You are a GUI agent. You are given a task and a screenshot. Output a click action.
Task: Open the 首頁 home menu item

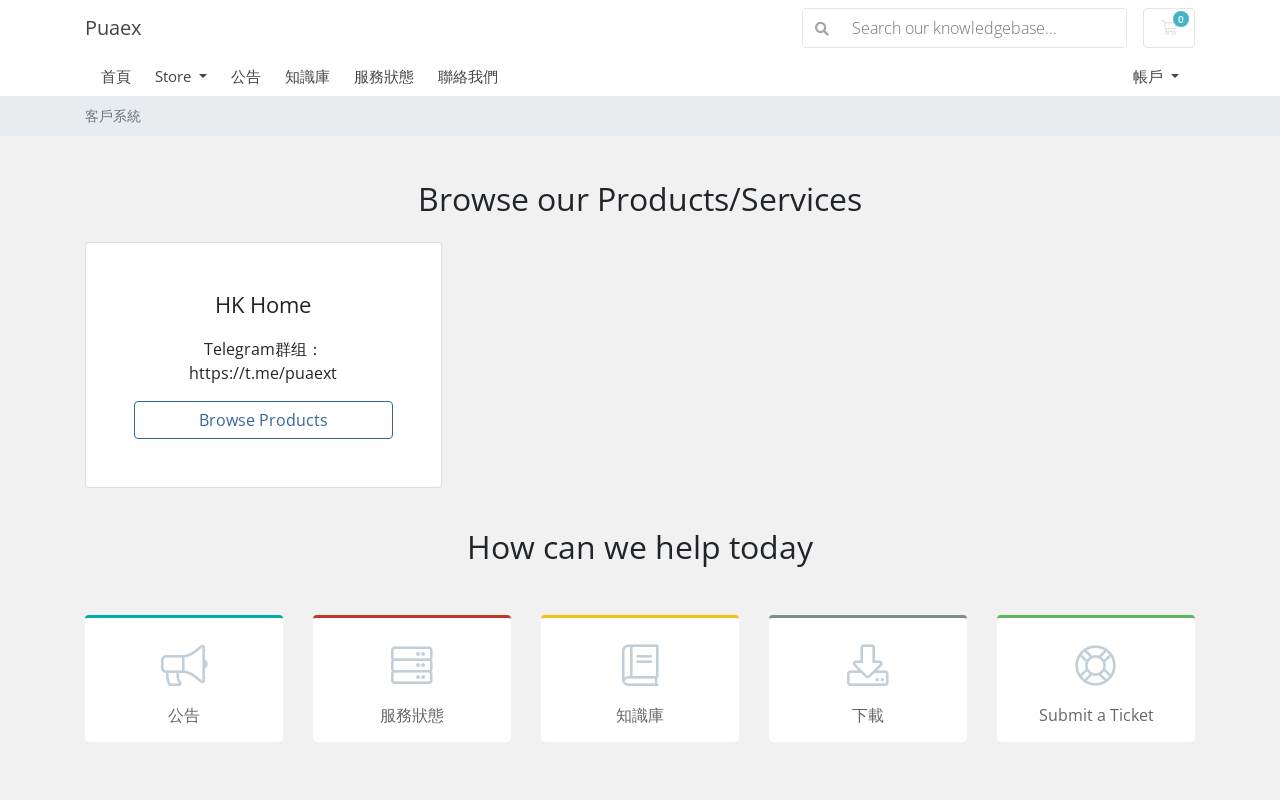116,77
